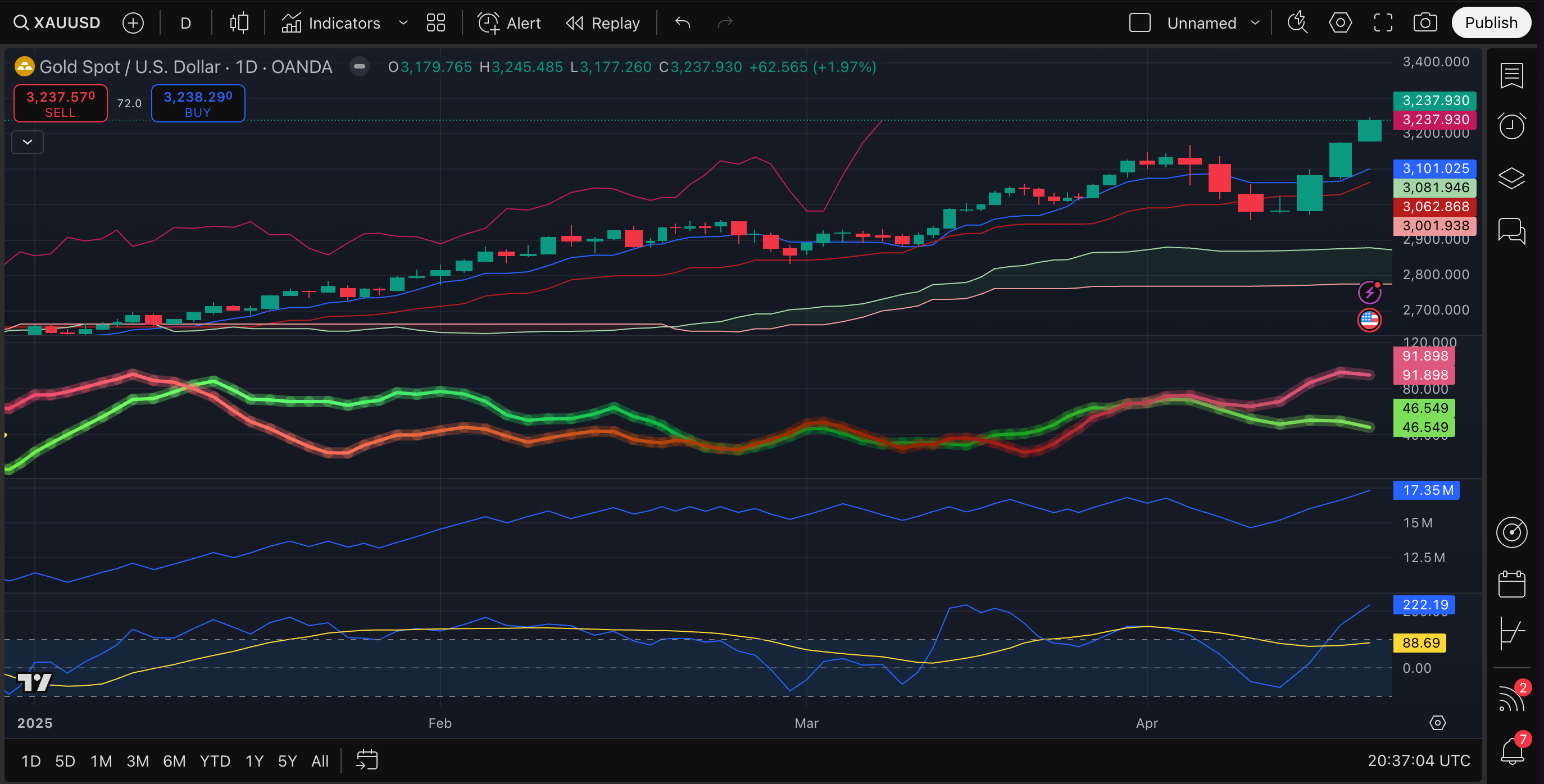This screenshot has width=1544, height=784.
Task: Open data window icon above the feed icon
Action: pyautogui.click(x=1511, y=633)
